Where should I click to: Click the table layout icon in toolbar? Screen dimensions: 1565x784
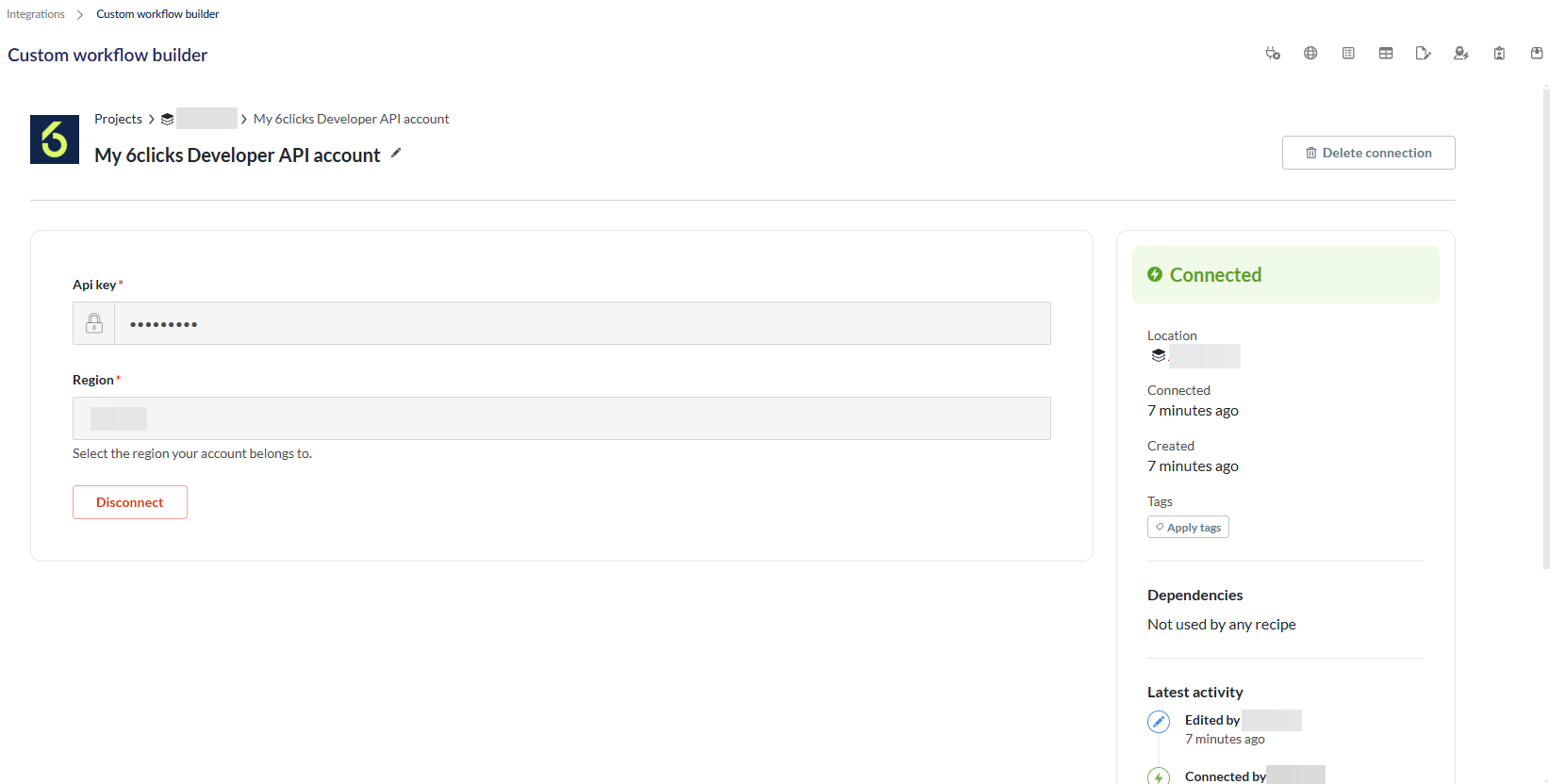click(x=1386, y=54)
